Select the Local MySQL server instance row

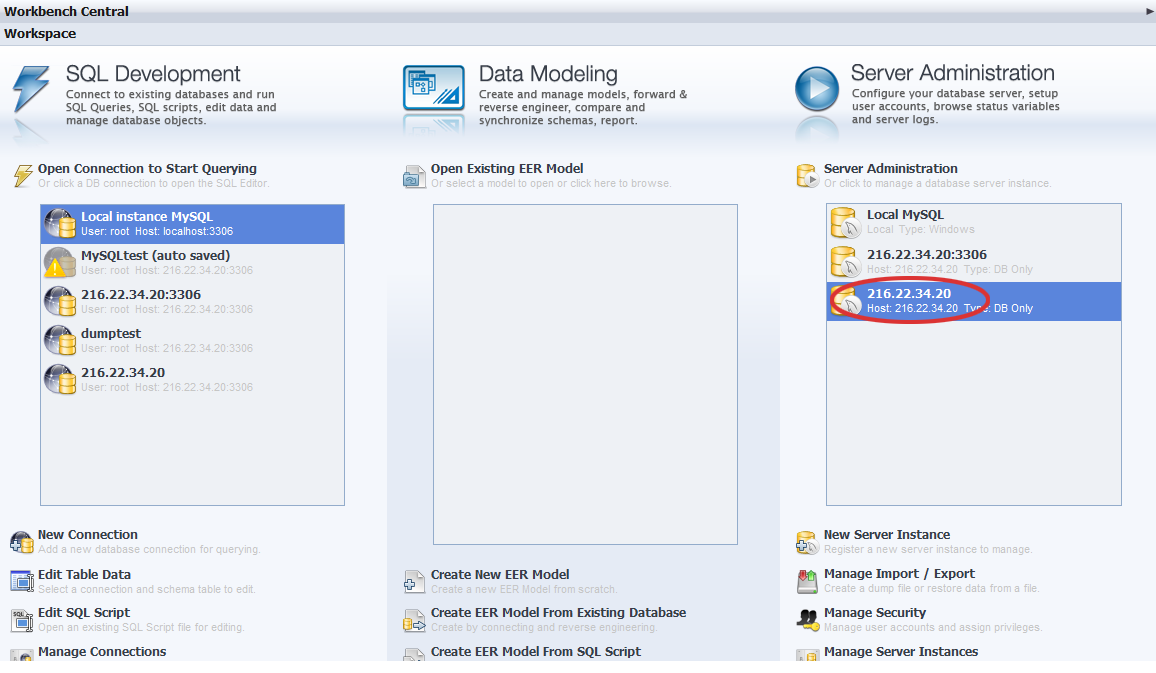pos(974,223)
